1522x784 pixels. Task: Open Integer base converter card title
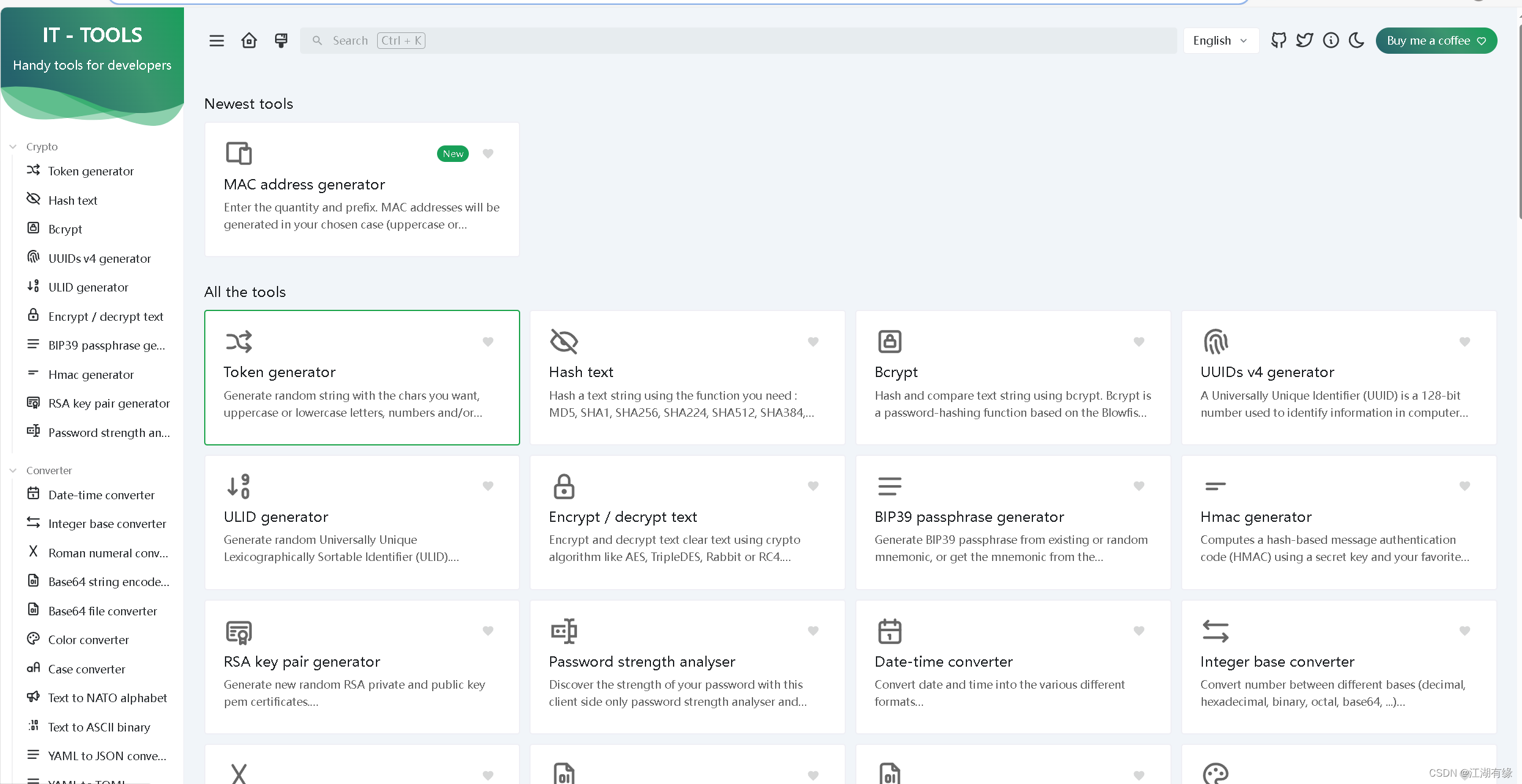pyautogui.click(x=1278, y=662)
